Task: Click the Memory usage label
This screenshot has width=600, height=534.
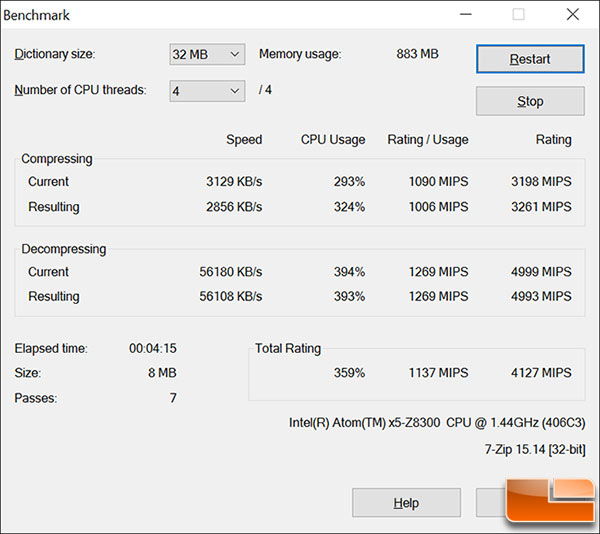Action: pos(300,54)
